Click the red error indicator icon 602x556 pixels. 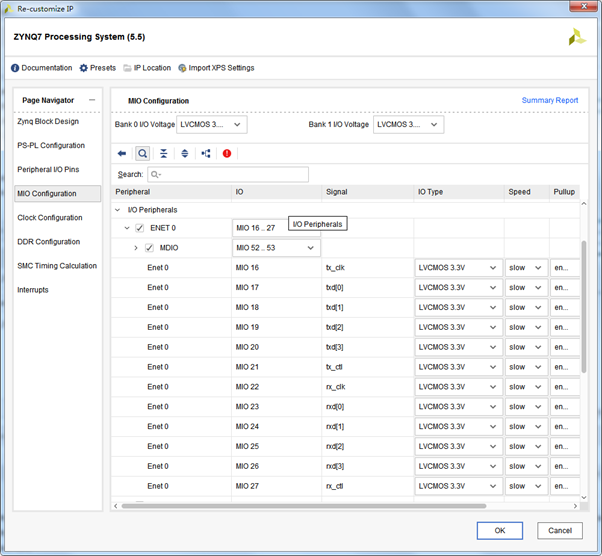coord(227,153)
